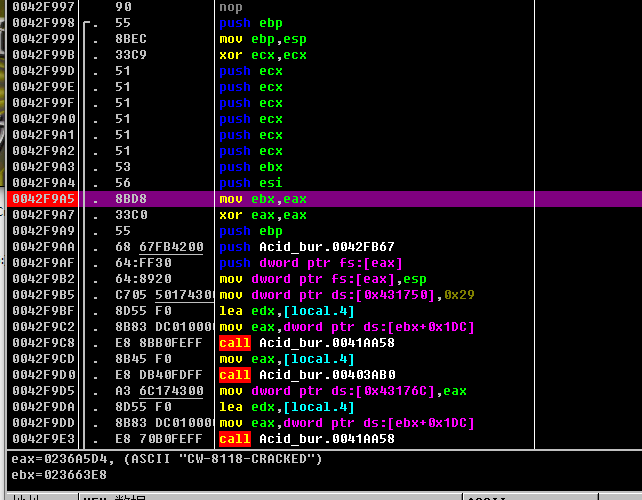Select the xor eax,eax instruction at 0042F9A7

pos(263,215)
